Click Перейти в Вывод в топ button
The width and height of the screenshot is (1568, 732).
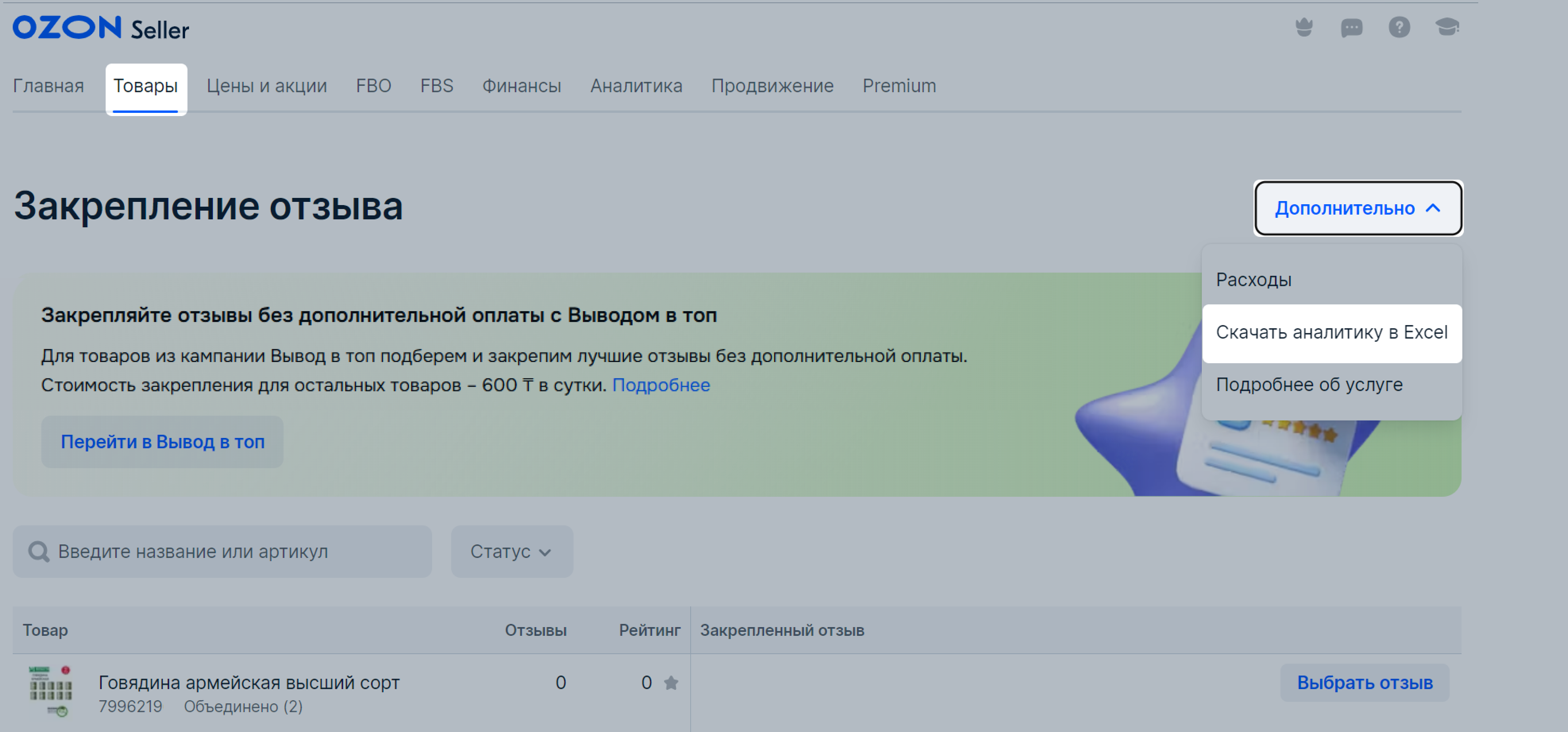162,442
